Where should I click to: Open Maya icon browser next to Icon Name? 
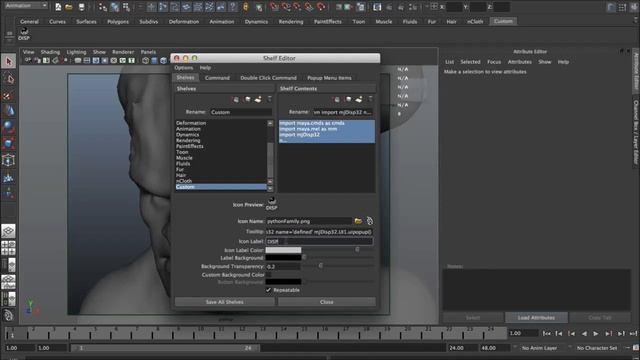tap(369, 221)
